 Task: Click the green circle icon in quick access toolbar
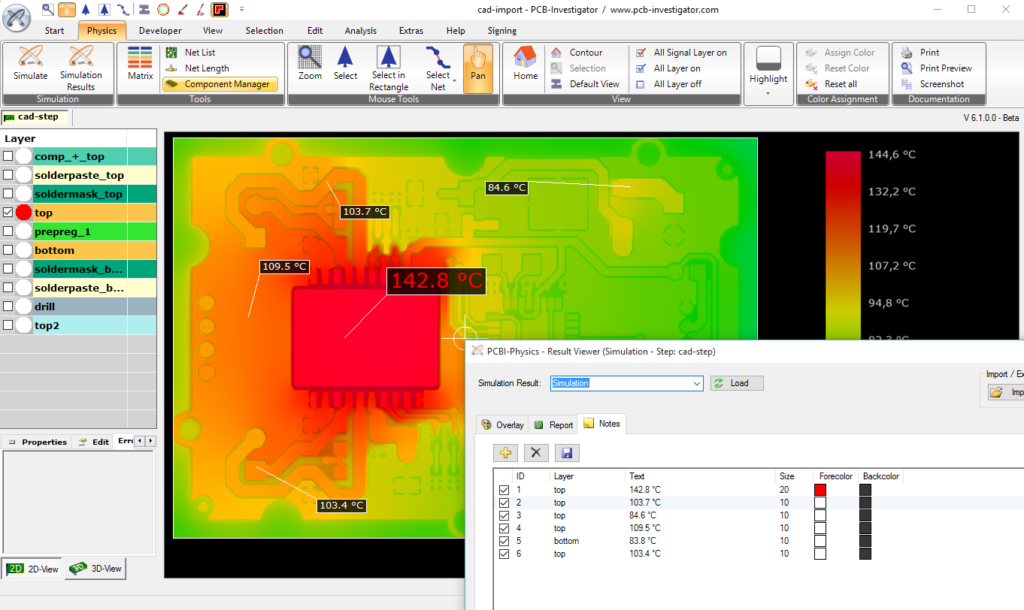pyautogui.click(x=163, y=9)
